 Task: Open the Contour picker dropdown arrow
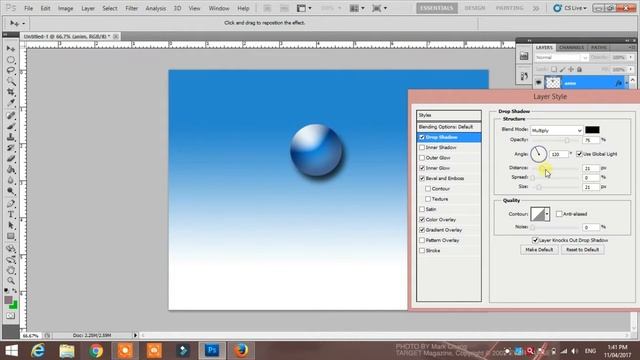[547, 214]
